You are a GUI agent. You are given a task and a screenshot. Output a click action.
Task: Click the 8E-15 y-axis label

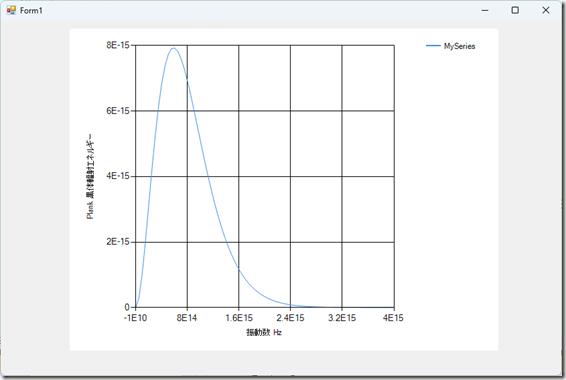(118, 45)
